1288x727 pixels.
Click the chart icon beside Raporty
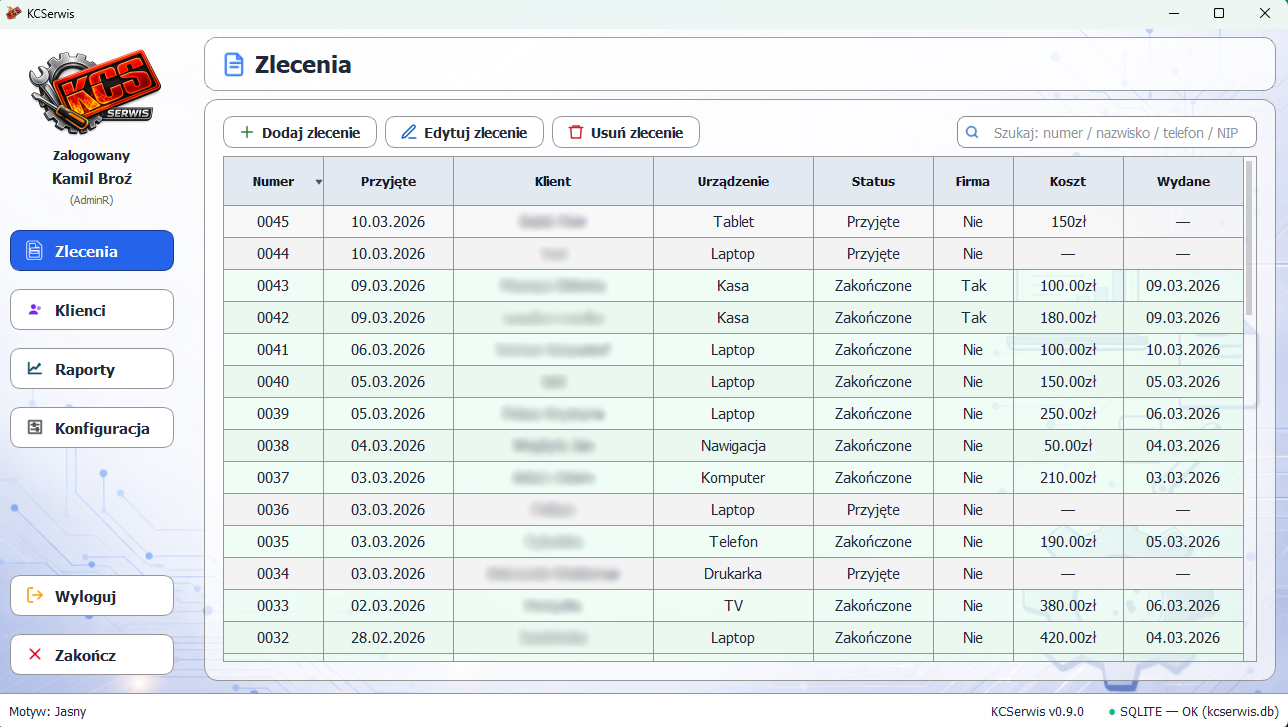[x=35, y=369]
